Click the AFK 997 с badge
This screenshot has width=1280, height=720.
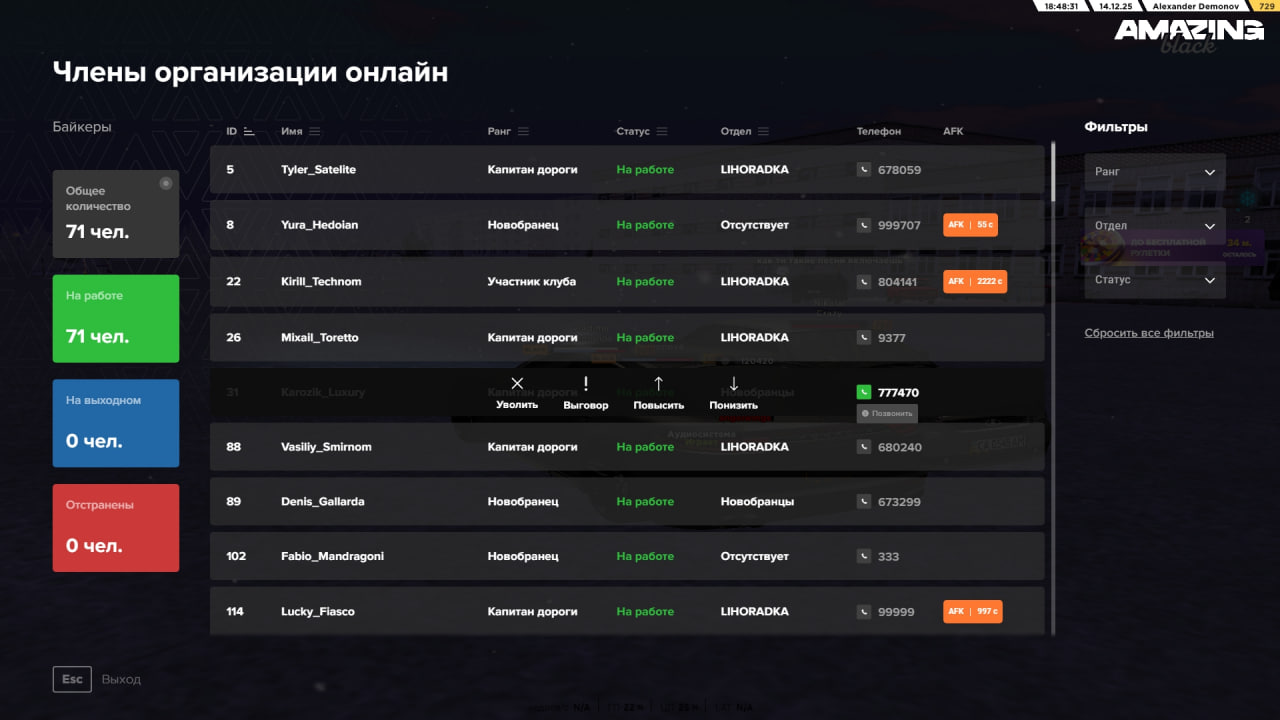click(x=972, y=612)
